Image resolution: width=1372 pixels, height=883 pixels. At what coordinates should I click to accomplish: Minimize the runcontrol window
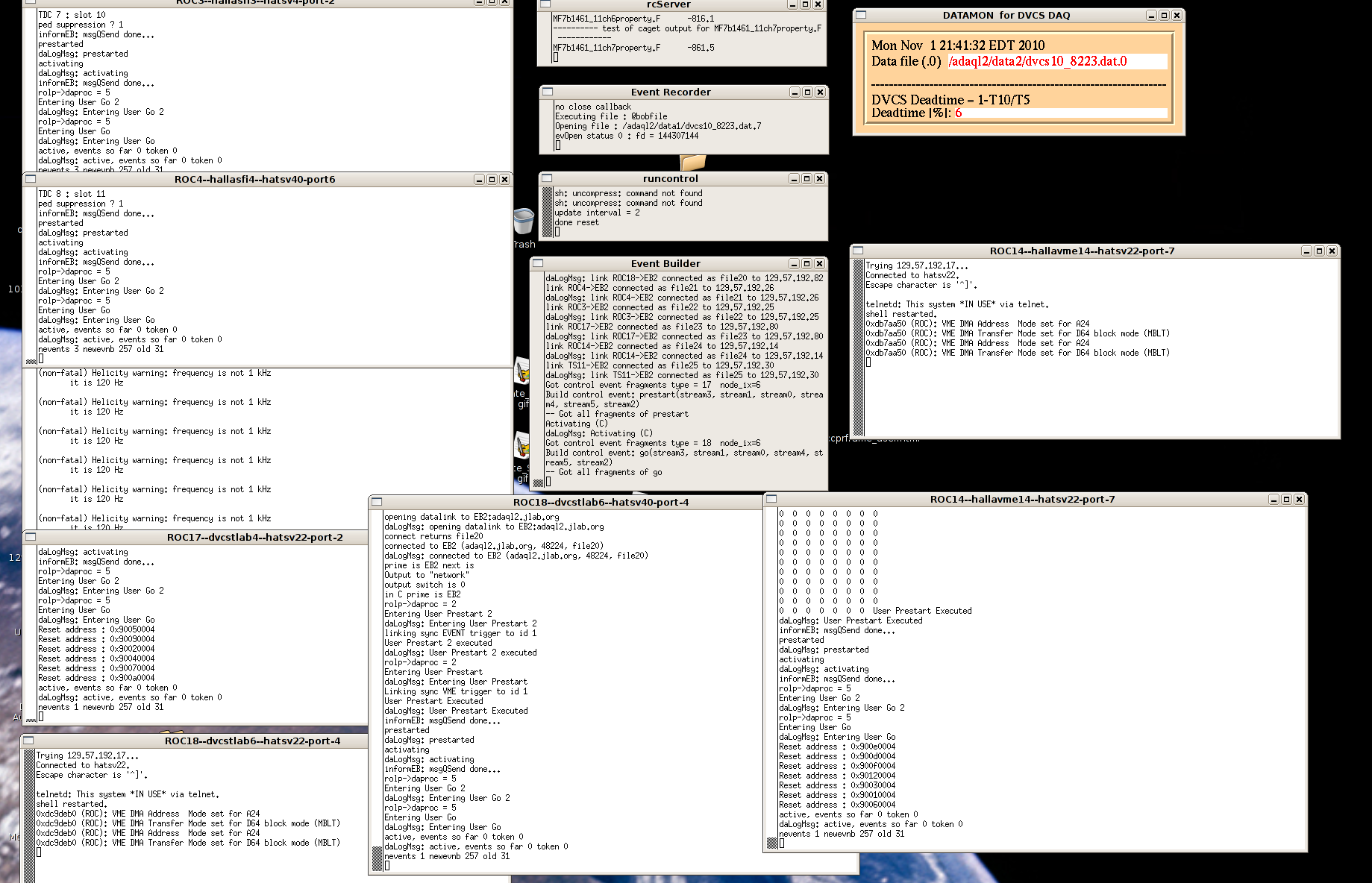coord(794,178)
